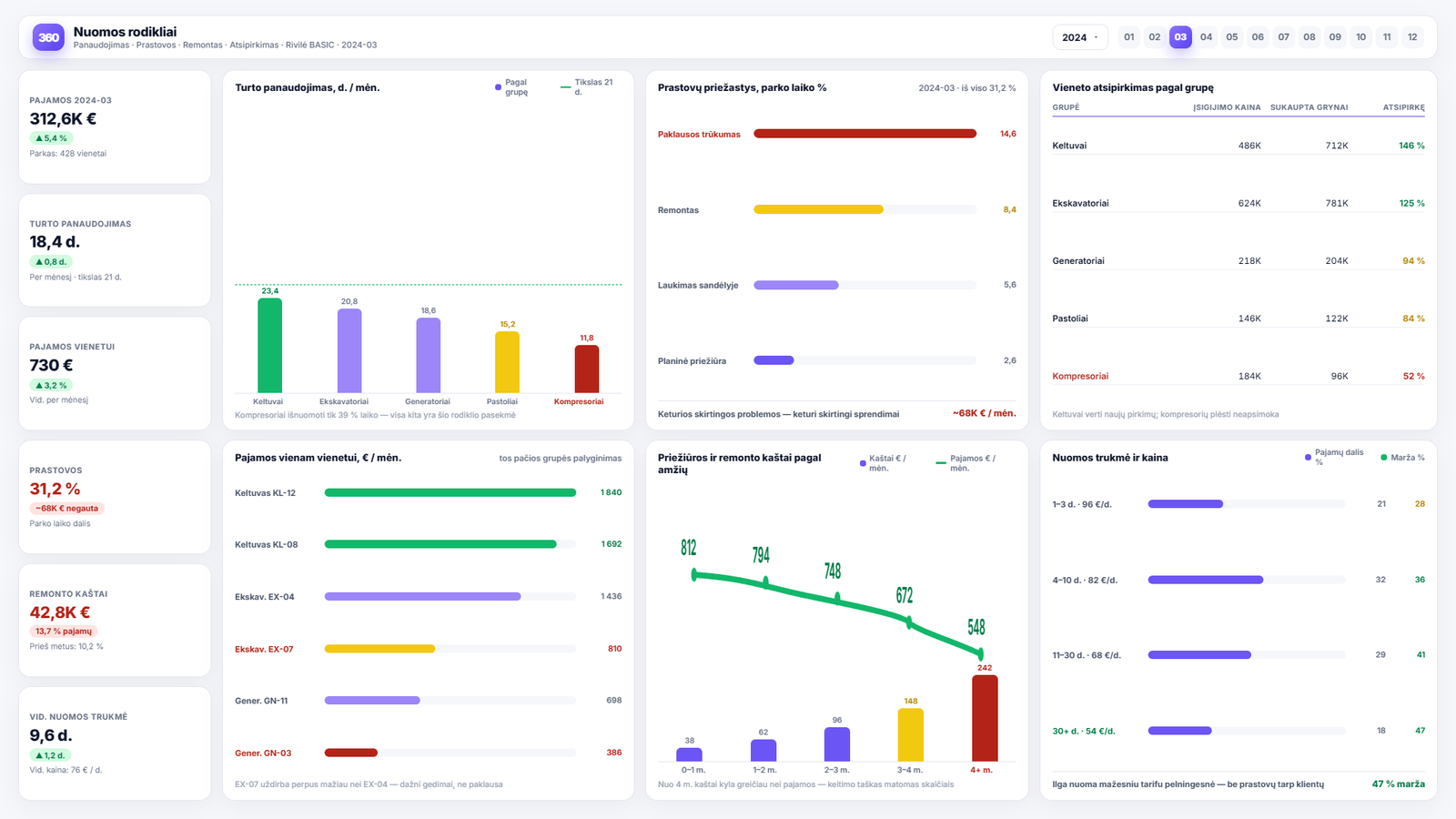Click the yellow Pastoliai bar
This screenshot has height=819, width=1456.
(x=507, y=362)
